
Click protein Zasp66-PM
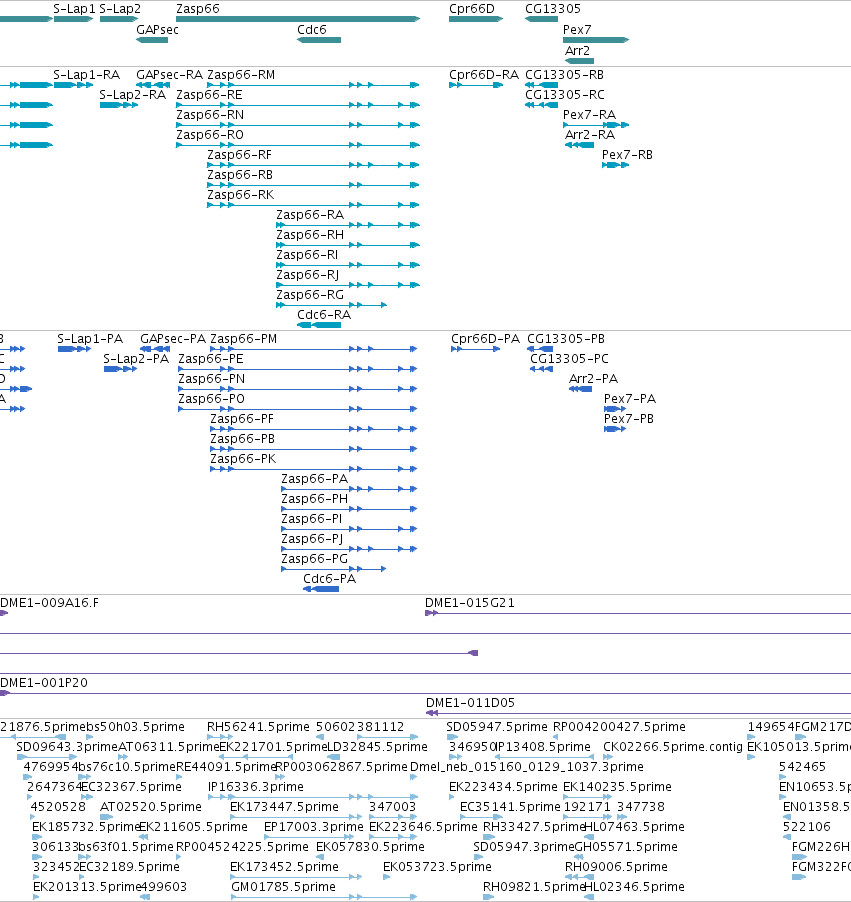click(243, 339)
